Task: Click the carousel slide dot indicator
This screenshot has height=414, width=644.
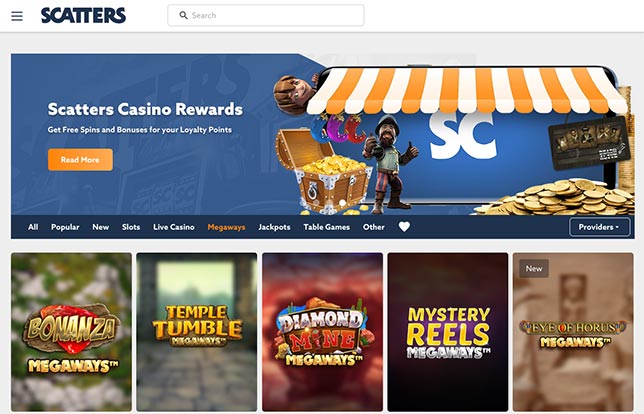Action: pos(343,203)
